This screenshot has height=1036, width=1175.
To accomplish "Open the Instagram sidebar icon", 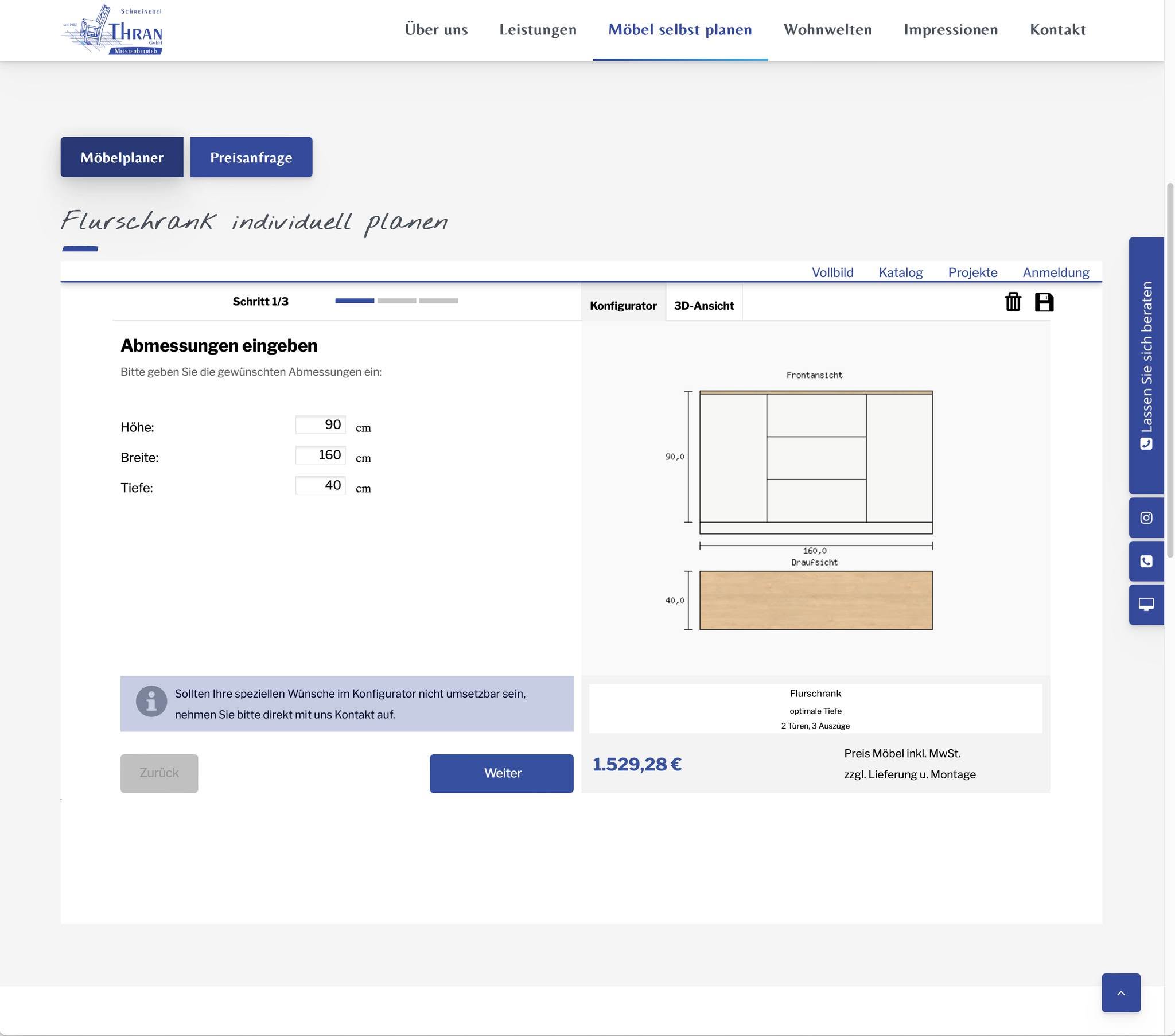I will [x=1146, y=517].
